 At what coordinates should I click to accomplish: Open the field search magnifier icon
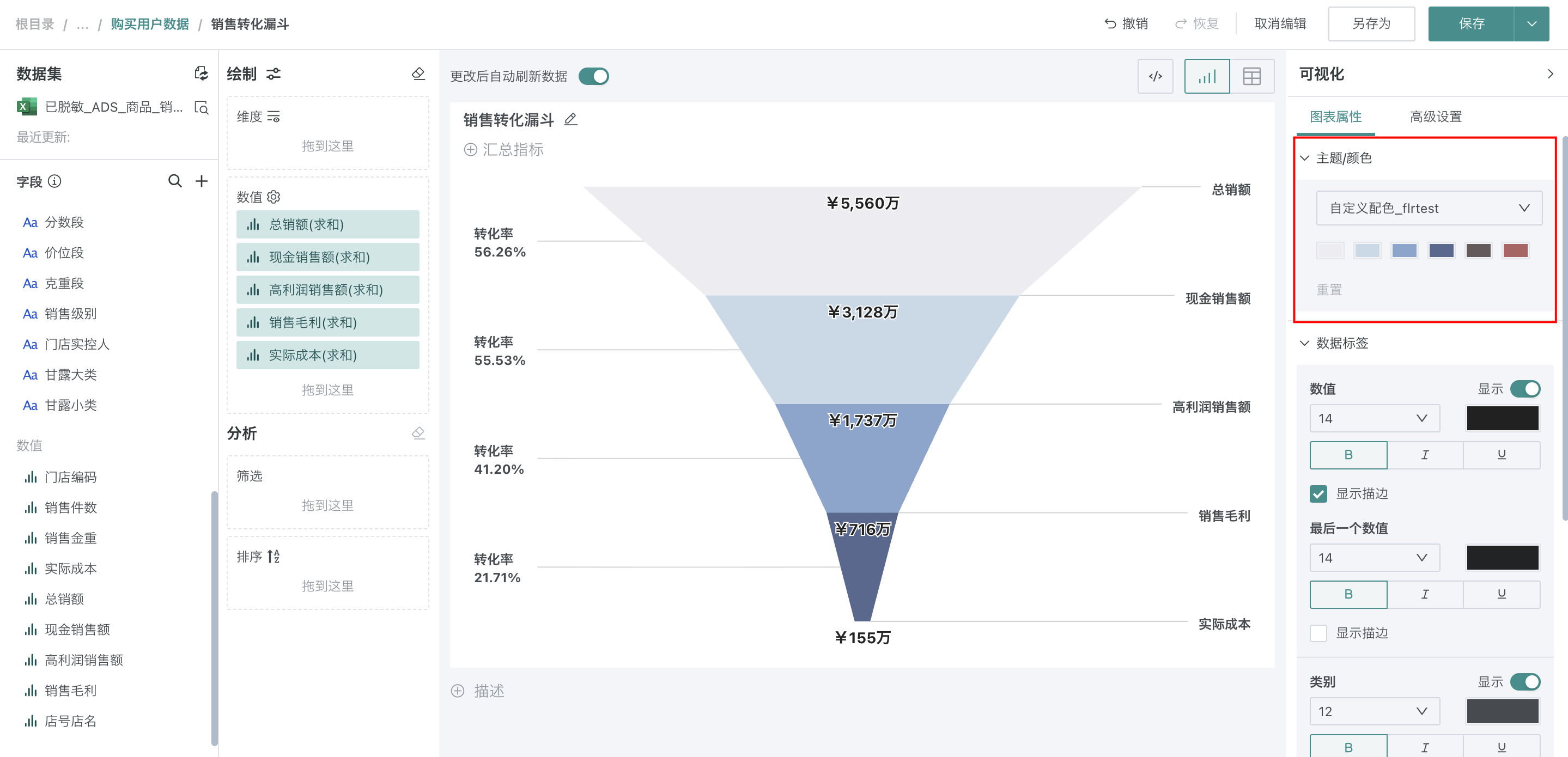pyautogui.click(x=175, y=181)
